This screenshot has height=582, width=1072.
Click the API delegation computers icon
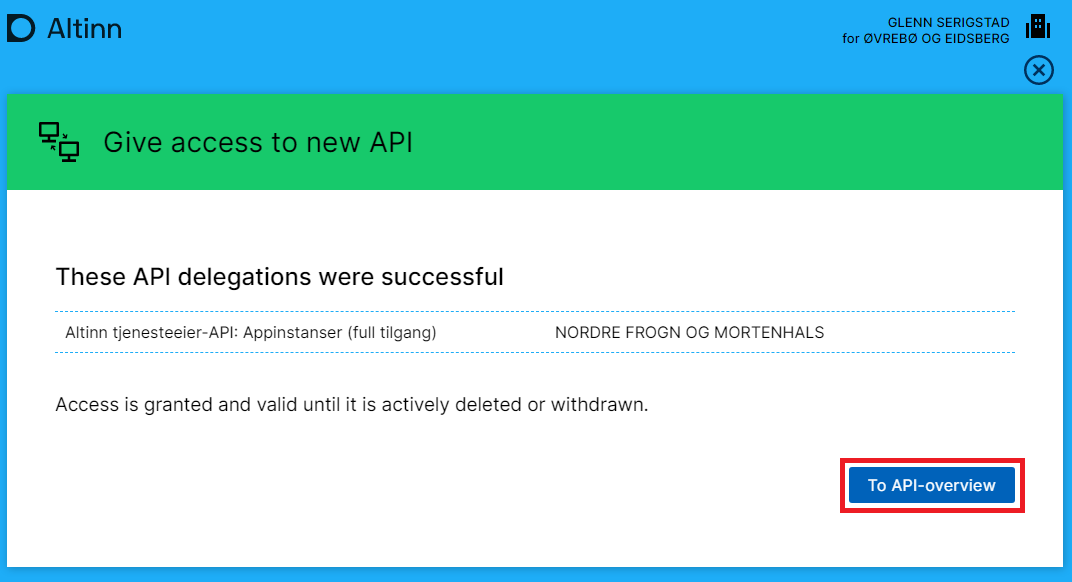(x=59, y=142)
